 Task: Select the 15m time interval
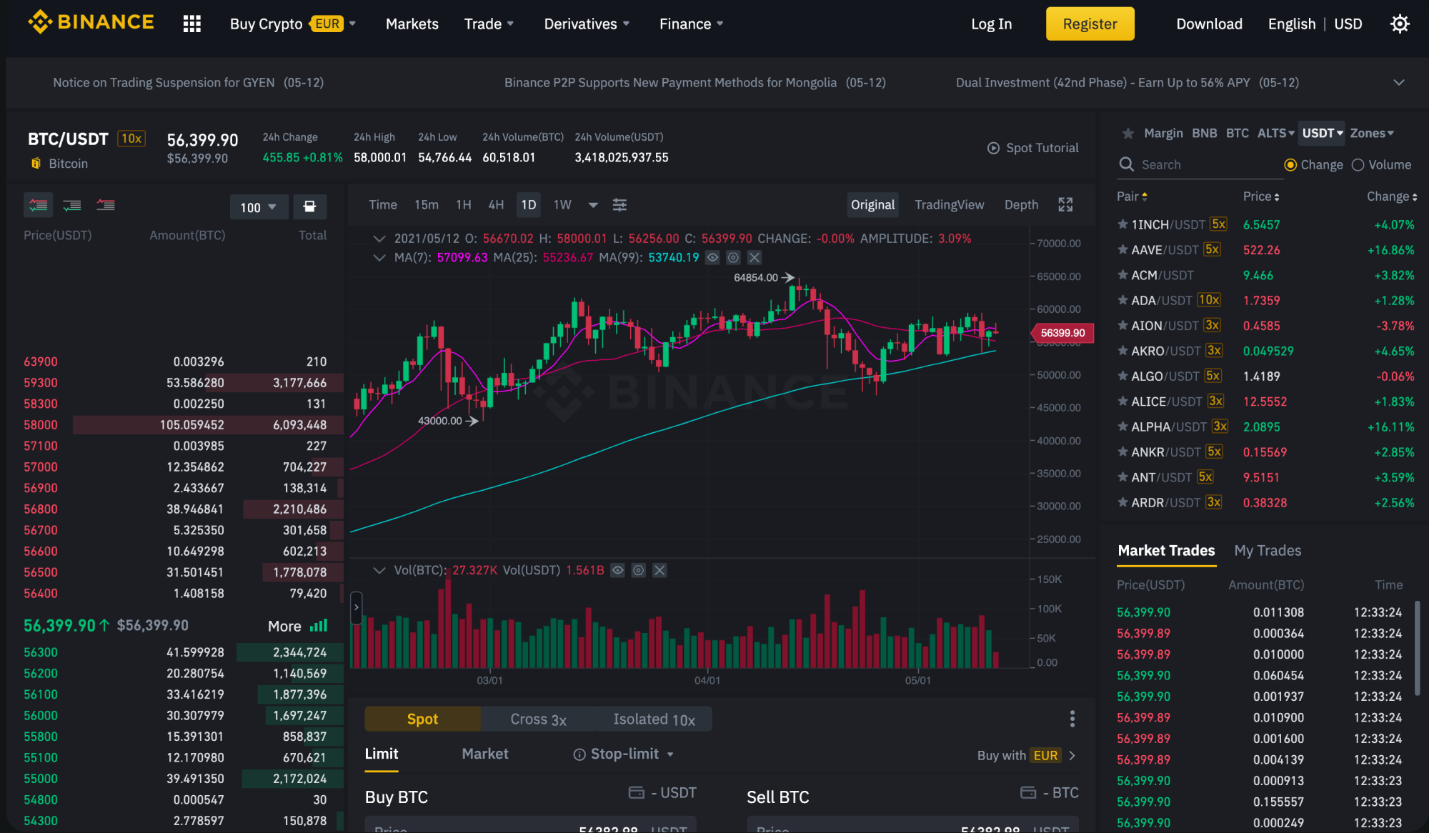coord(426,205)
